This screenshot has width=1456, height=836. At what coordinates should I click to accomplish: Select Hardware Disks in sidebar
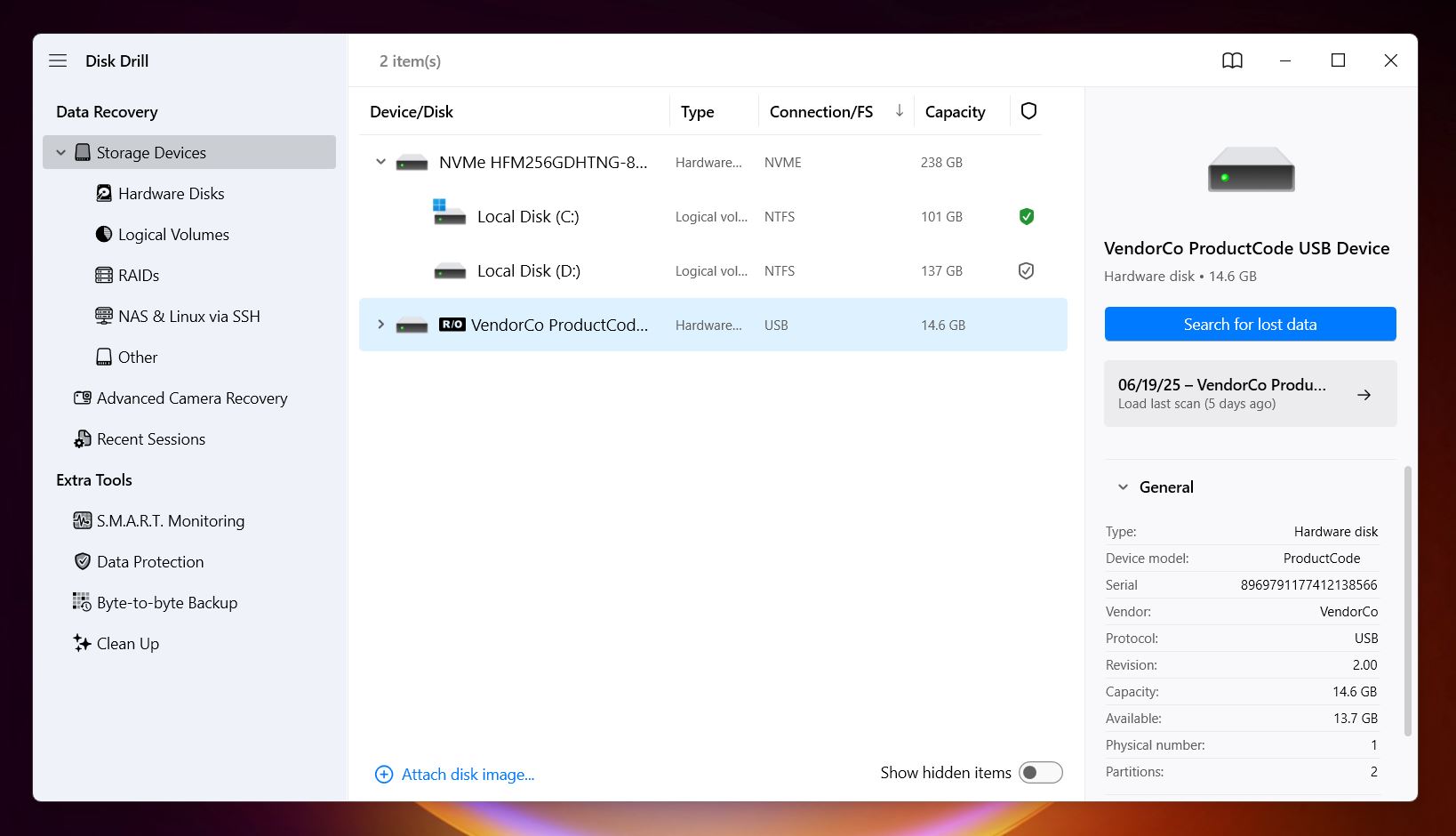(171, 193)
